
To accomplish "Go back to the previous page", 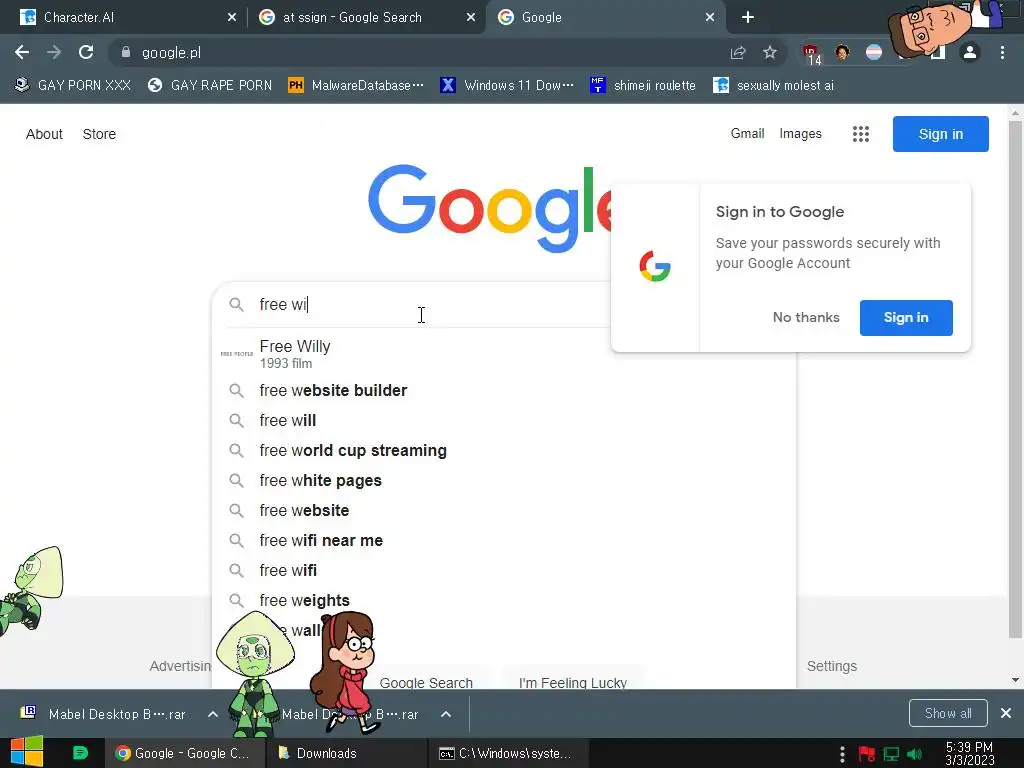I will [x=22, y=52].
